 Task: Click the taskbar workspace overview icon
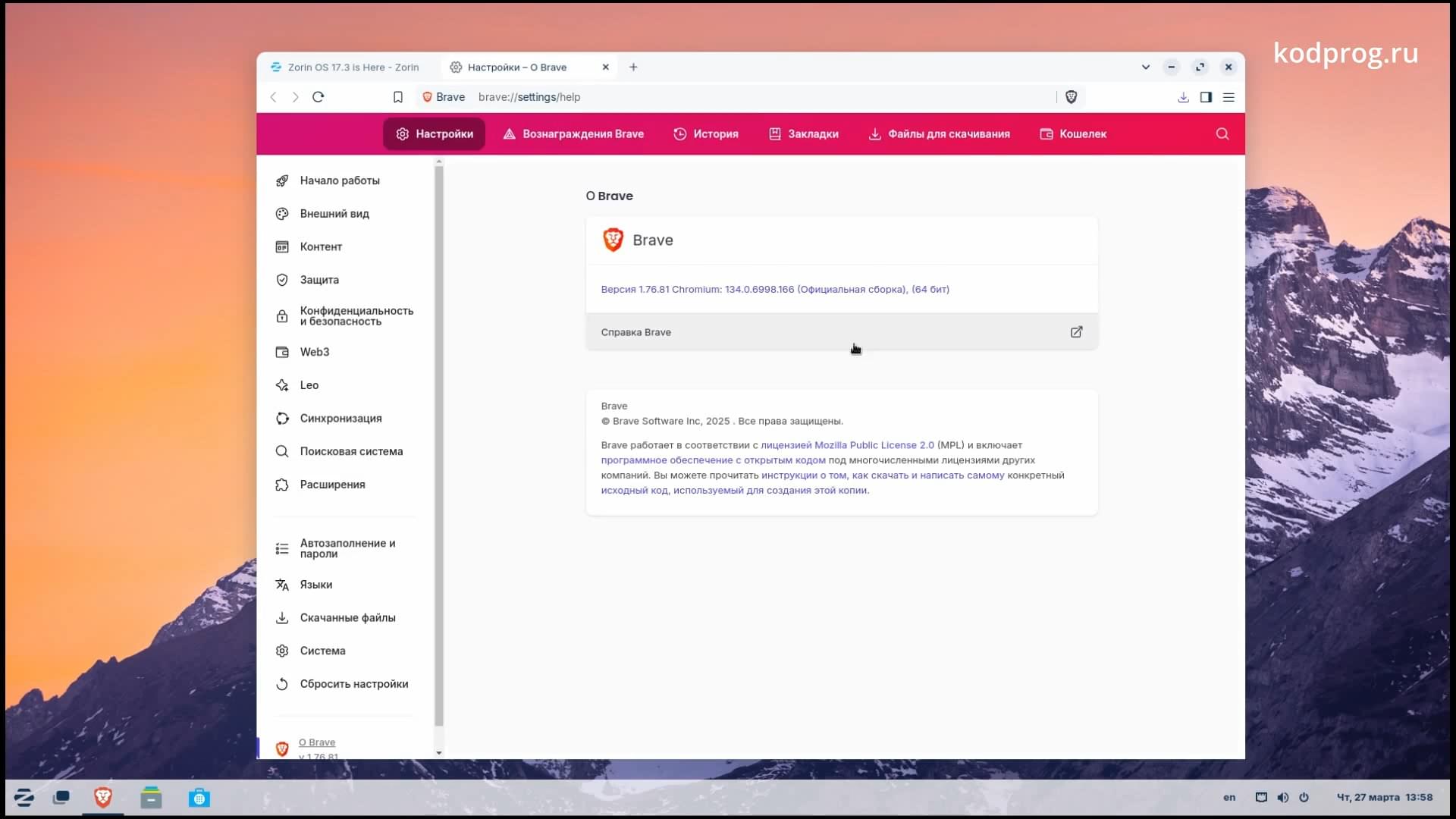click(x=61, y=798)
